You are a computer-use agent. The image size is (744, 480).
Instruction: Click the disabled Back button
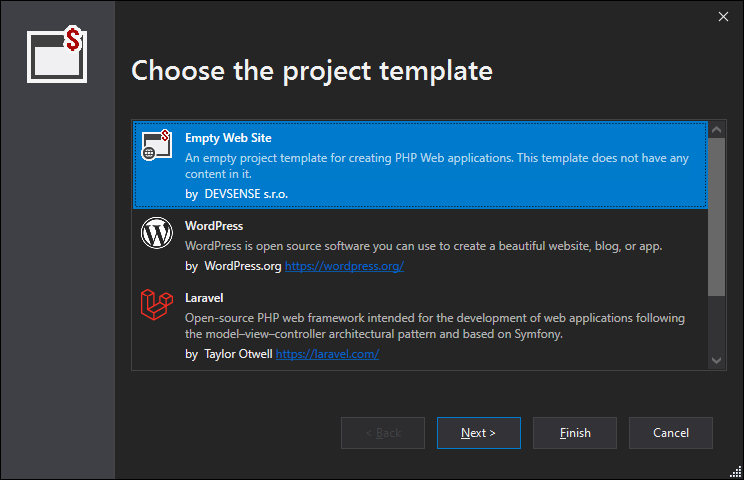(x=383, y=433)
